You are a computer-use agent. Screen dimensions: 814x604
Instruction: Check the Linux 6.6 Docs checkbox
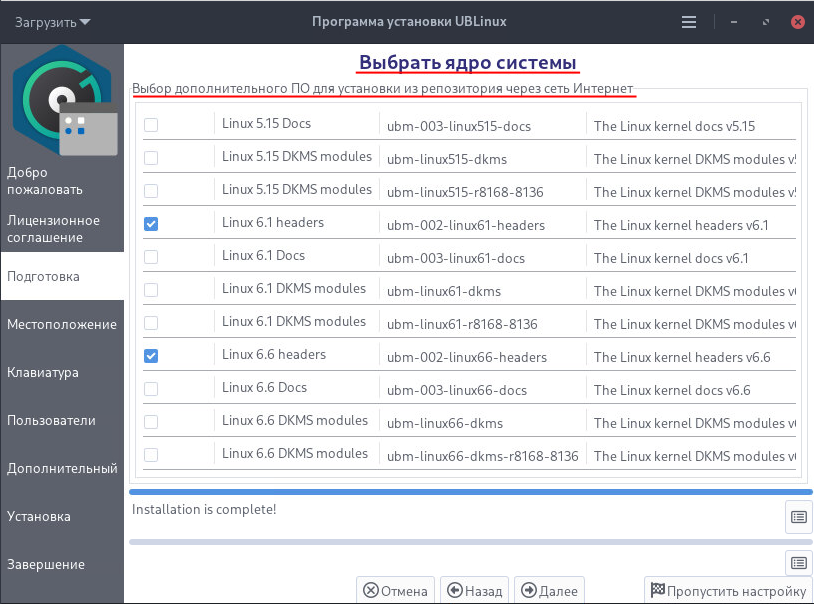(151, 388)
